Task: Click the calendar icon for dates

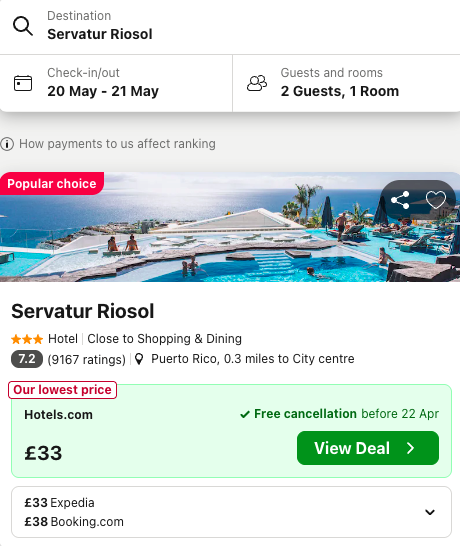Action: [x=23, y=83]
